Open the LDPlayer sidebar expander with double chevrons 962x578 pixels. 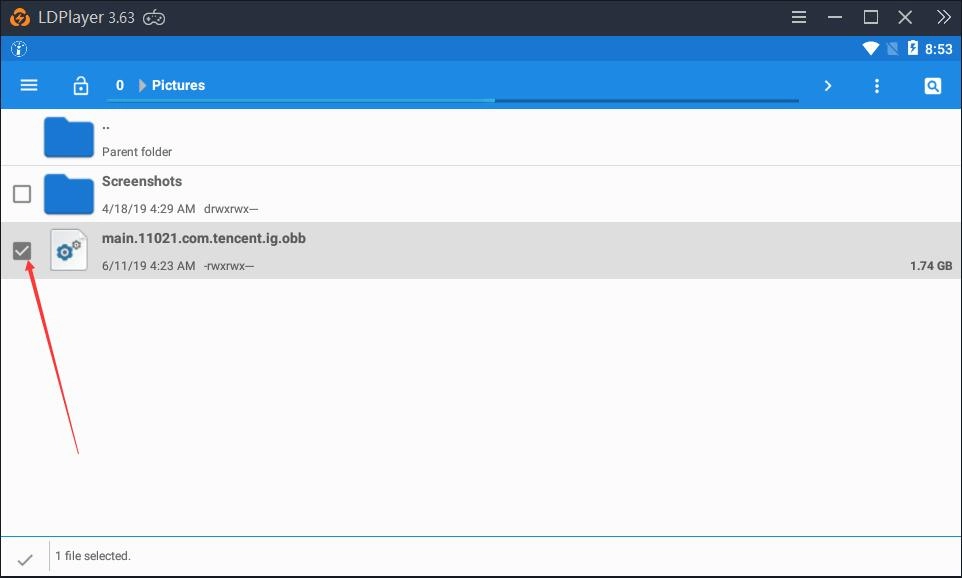click(943, 16)
